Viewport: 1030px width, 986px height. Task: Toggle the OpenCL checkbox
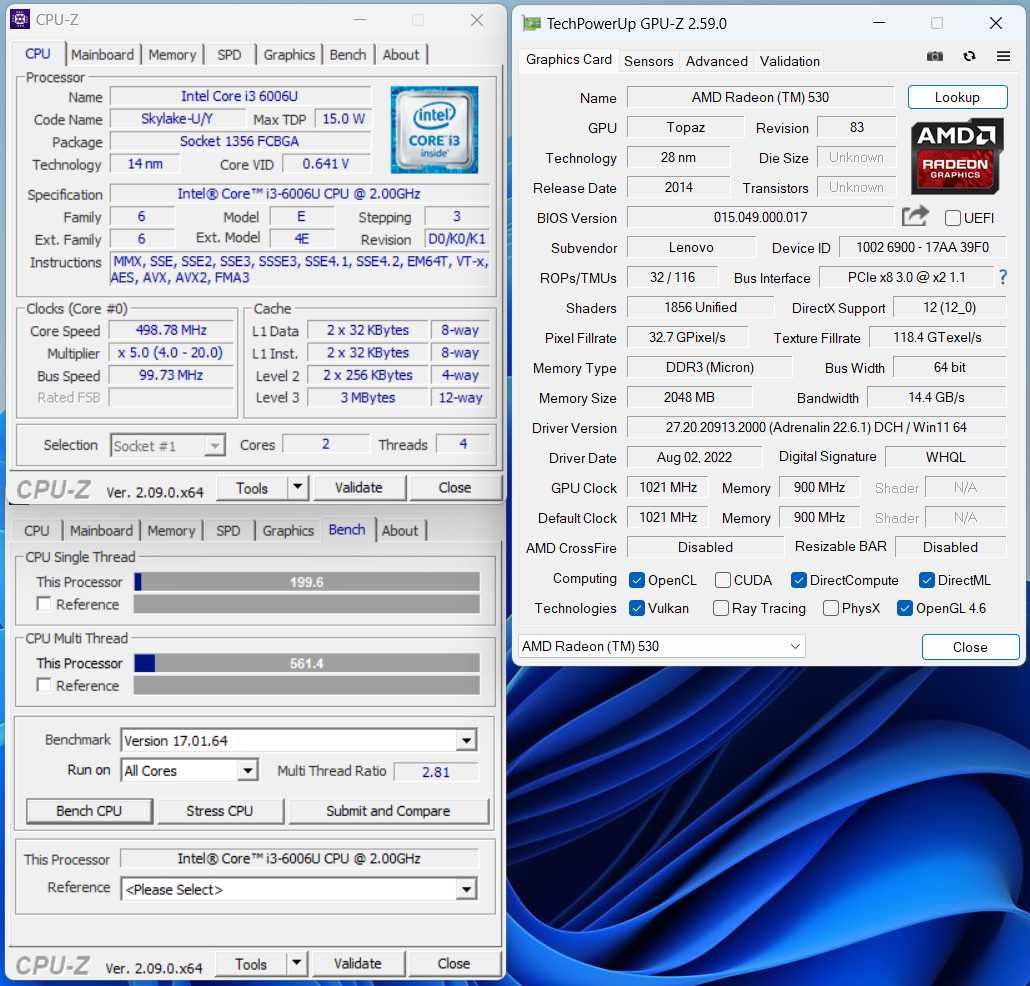tap(636, 580)
